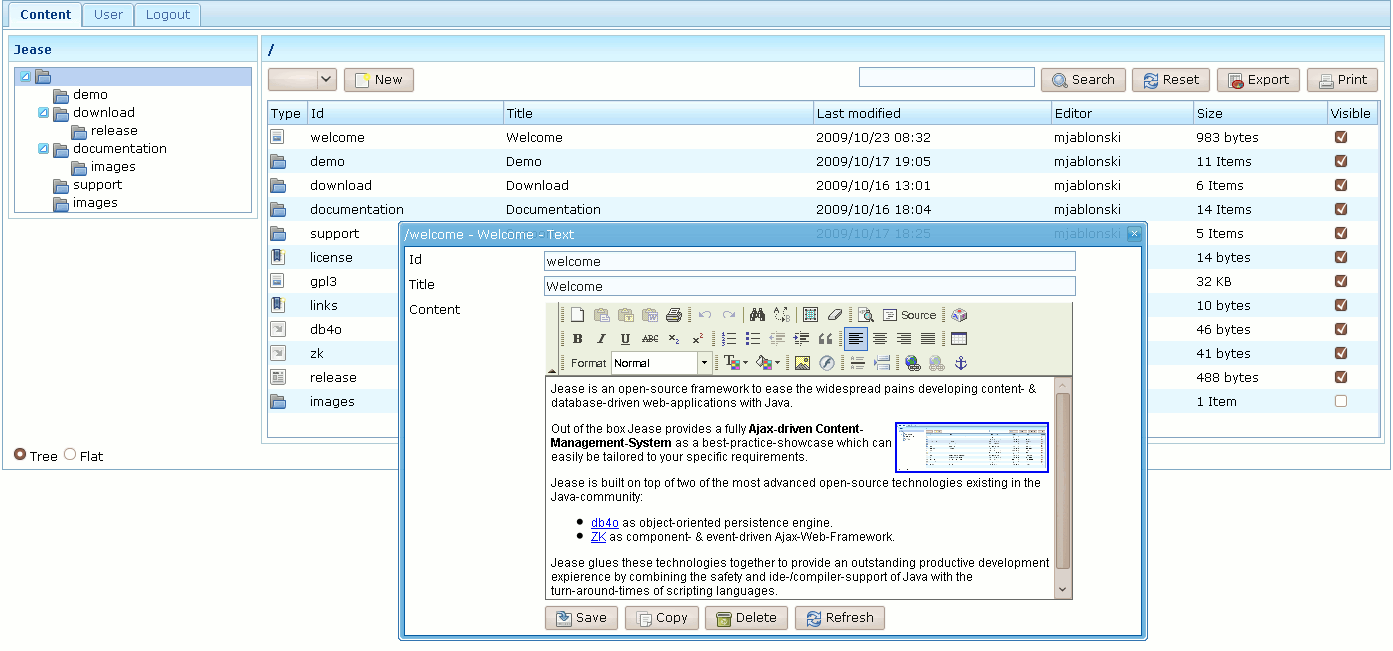The image size is (1393, 651).
Task: Apply strikethrough with the ABC icon
Action: [x=650, y=339]
